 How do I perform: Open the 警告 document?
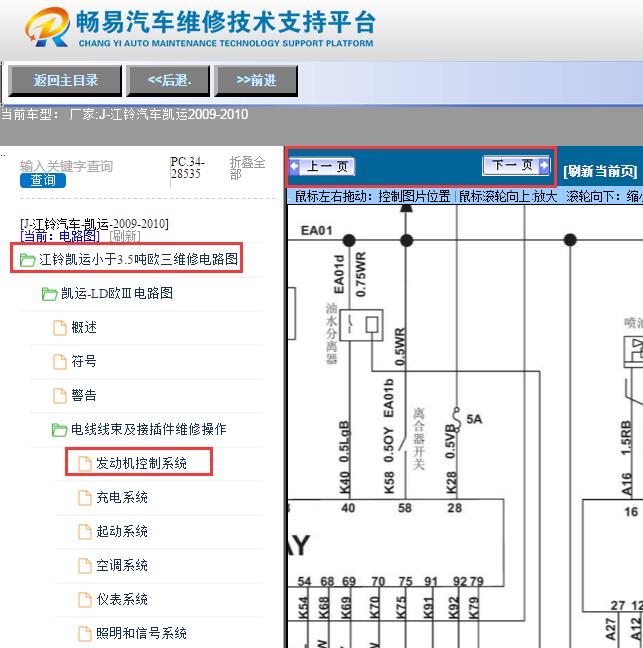tap(84, 395)
